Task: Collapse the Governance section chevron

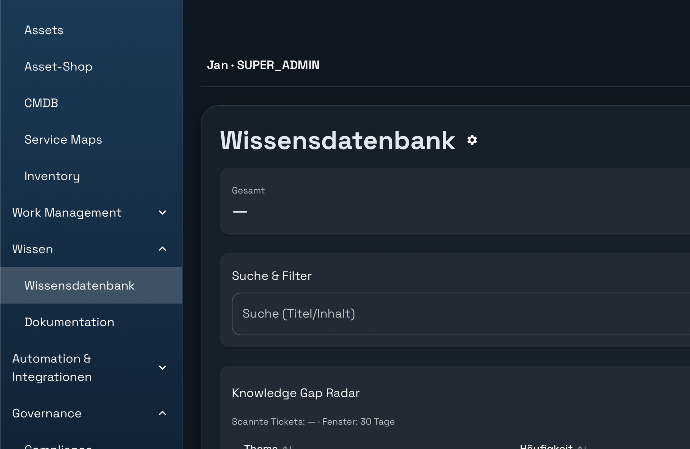Action: [162, 413]
